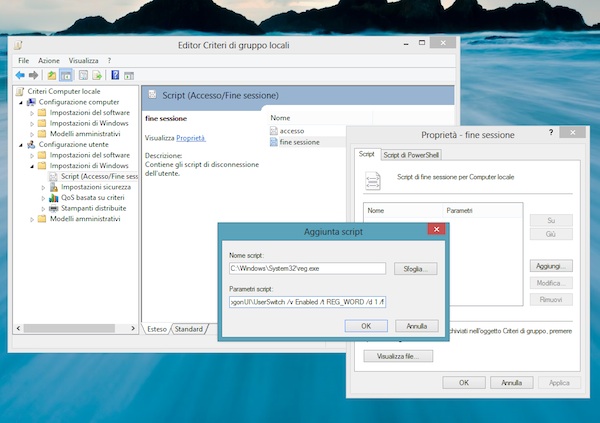This screenshot has height=423, width=600.
Task: Click the Sfoglia... browse button
Action: coord(414,269)
